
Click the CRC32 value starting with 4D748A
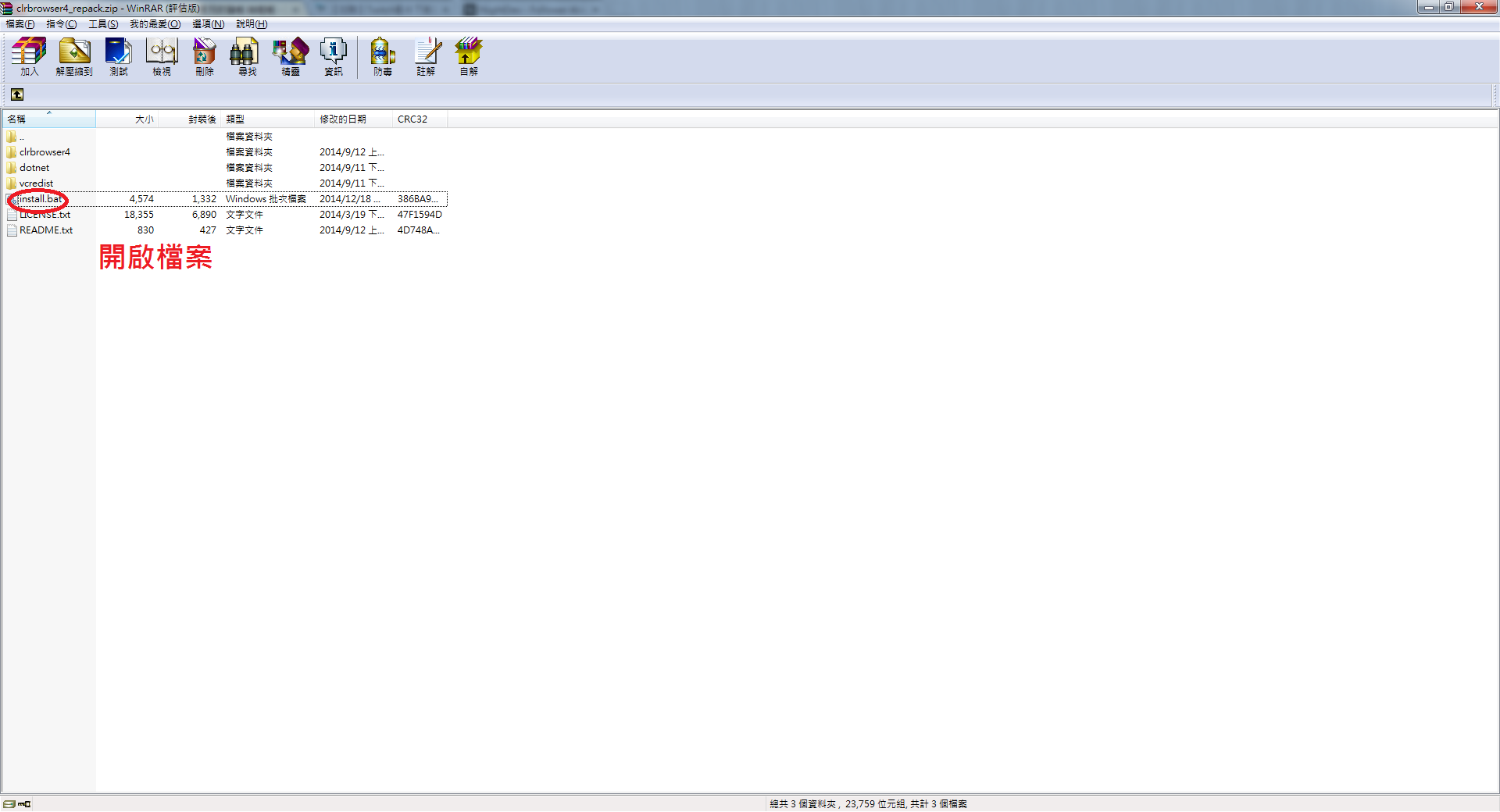(x=419, y=230)
